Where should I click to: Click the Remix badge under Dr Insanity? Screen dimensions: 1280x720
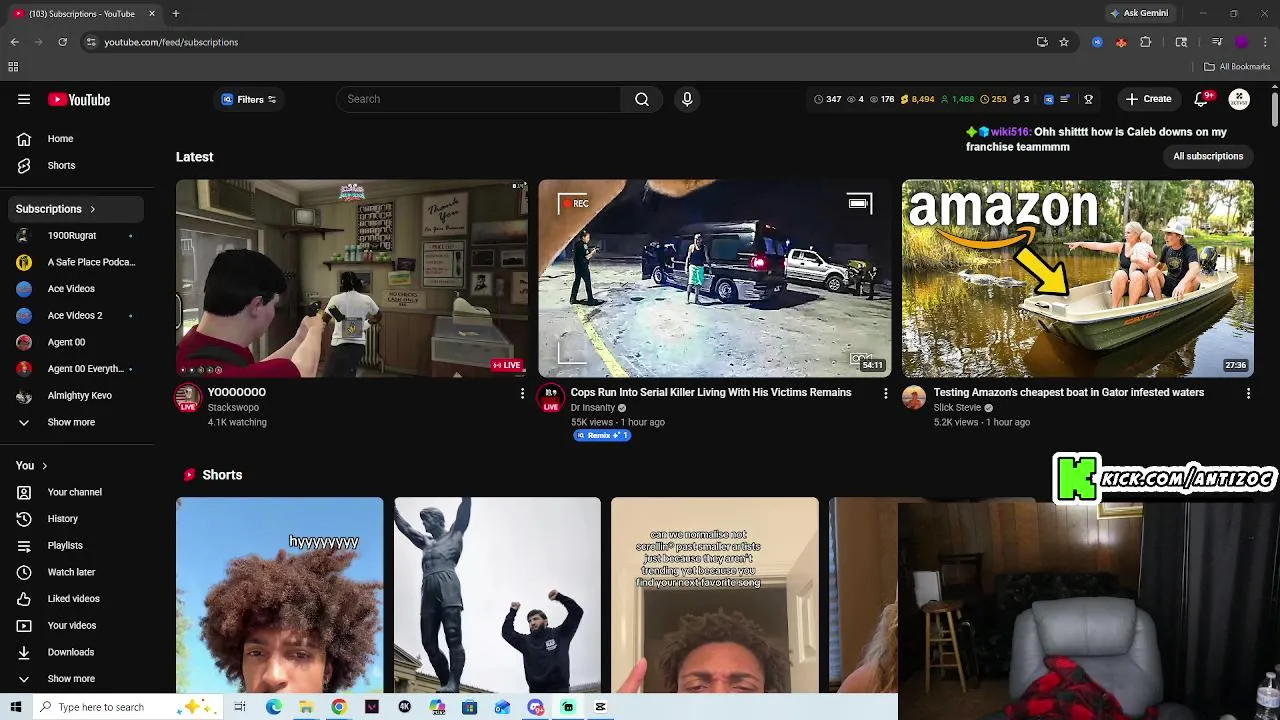(x=602, y=436)
